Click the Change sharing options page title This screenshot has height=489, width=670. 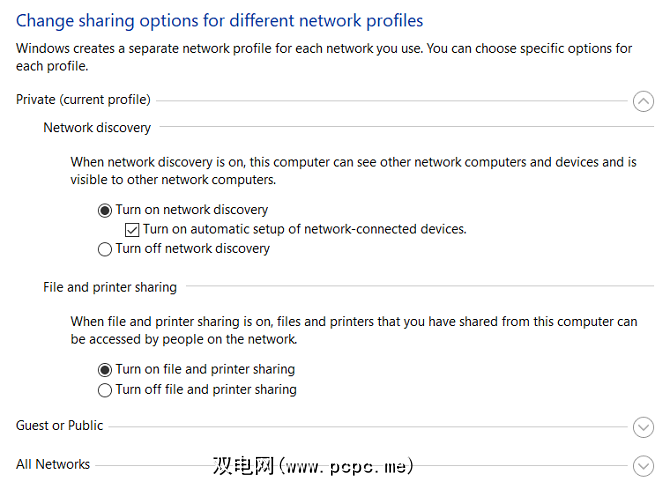219,20
